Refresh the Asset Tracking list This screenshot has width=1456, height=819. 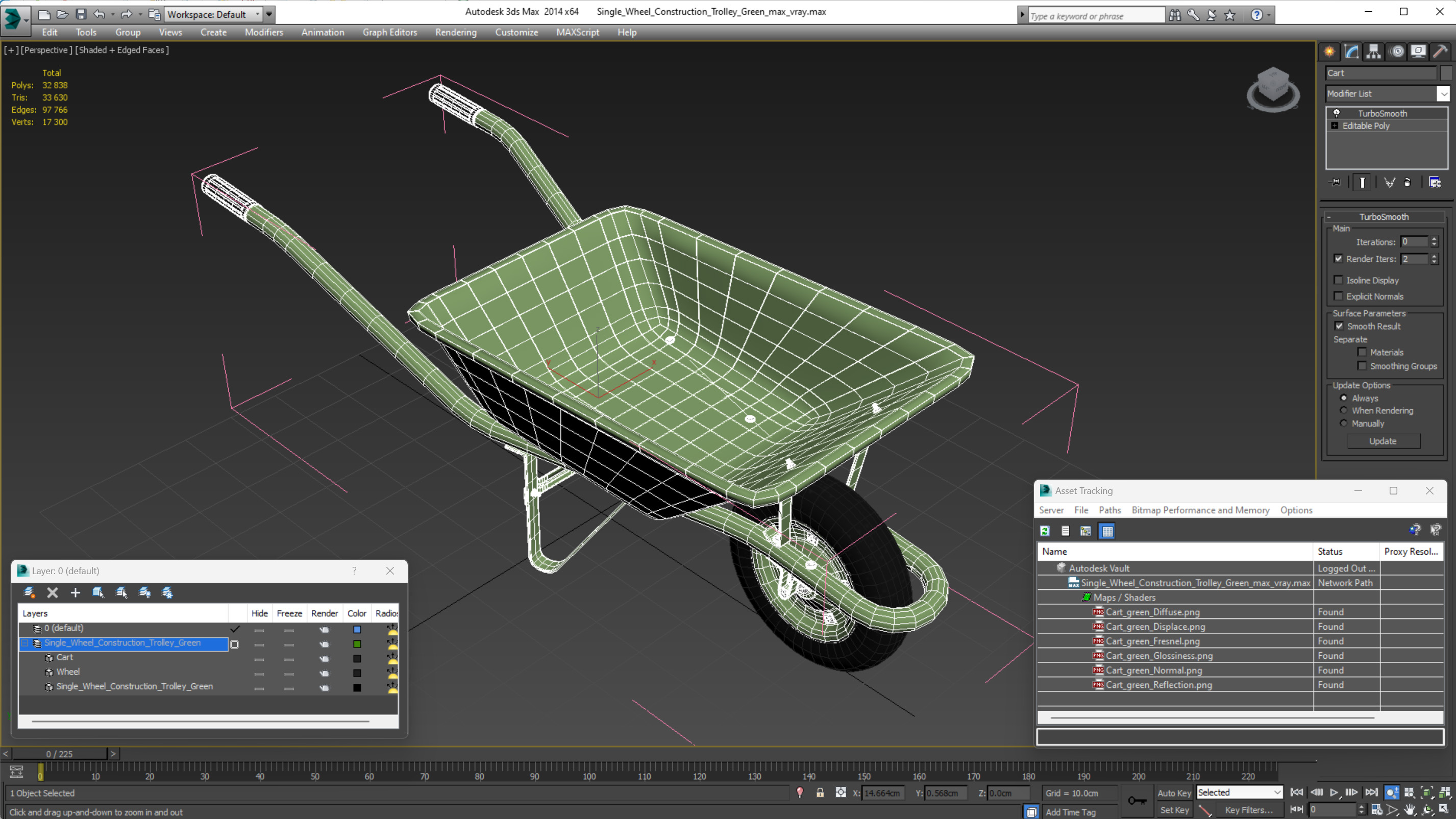click(1045, 531)
